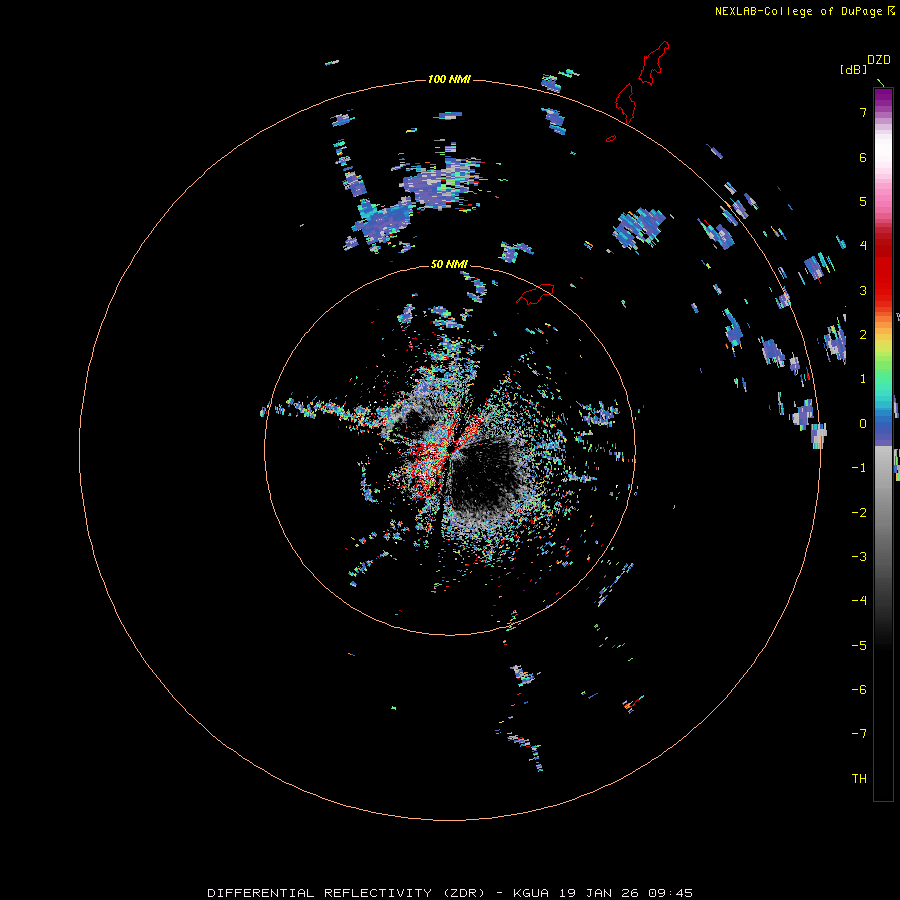The image size is (900, 900).
Task: Click the -5 value on the color scale
Action: click(859, 646)
